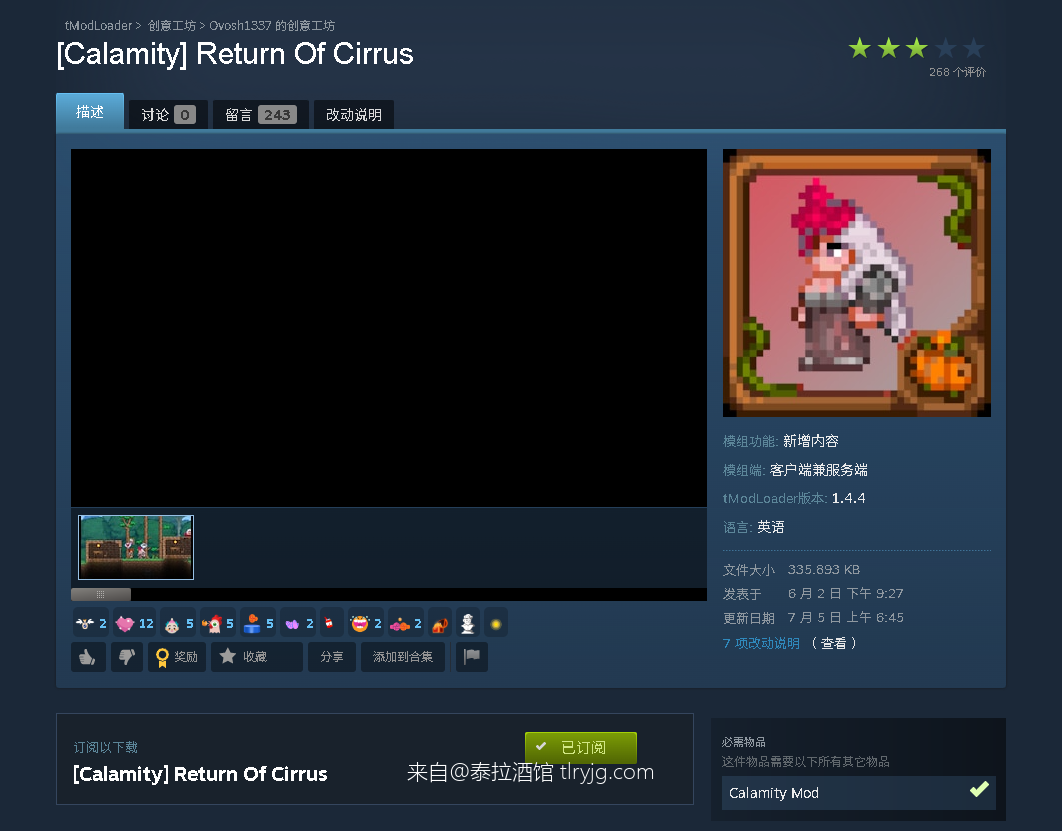Click the thumbs-down rate button
Screen dimensions: 1062x831
[127, 657]
